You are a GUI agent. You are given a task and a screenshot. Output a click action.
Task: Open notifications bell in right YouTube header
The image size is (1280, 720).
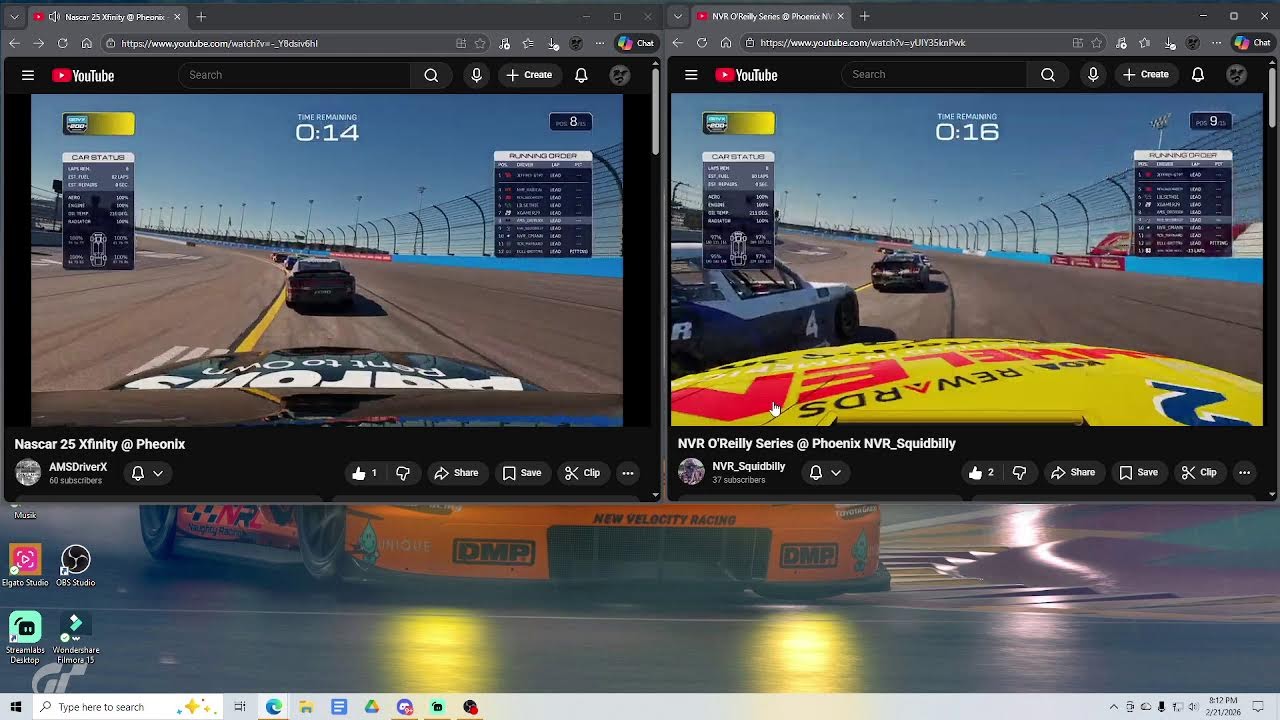coord(1198,75)
